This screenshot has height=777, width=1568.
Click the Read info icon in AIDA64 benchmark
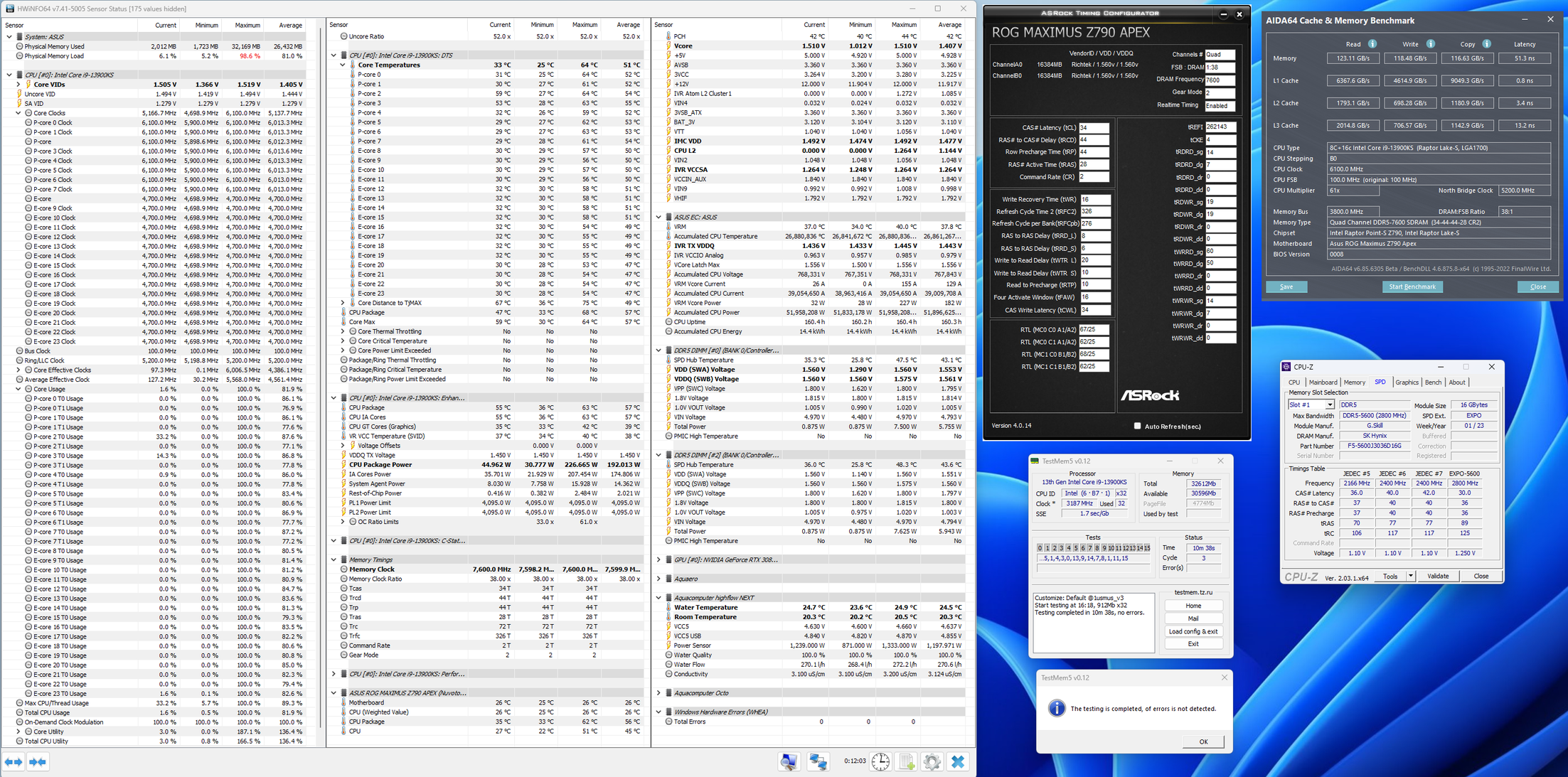click(x=1372, y=44)
